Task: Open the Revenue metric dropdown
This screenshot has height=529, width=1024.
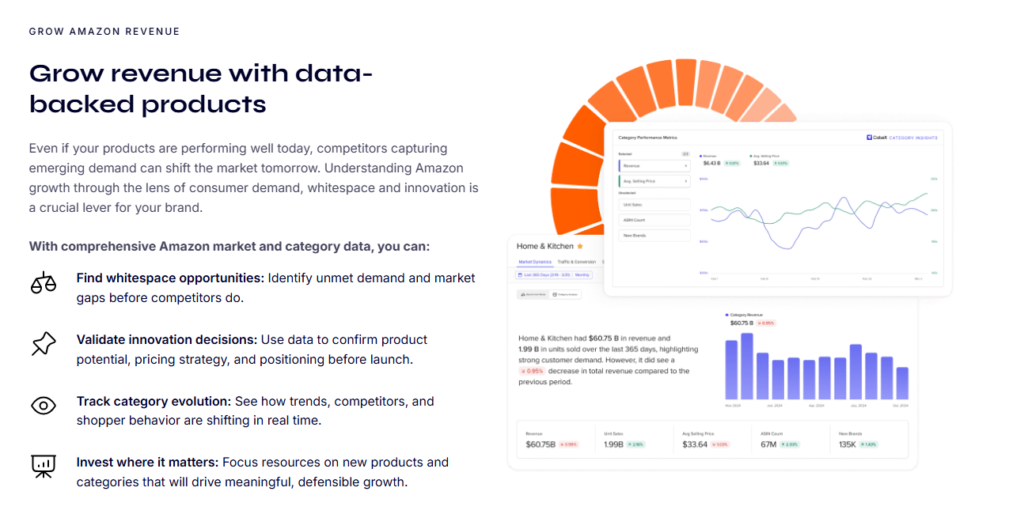Action: (654, 166)
